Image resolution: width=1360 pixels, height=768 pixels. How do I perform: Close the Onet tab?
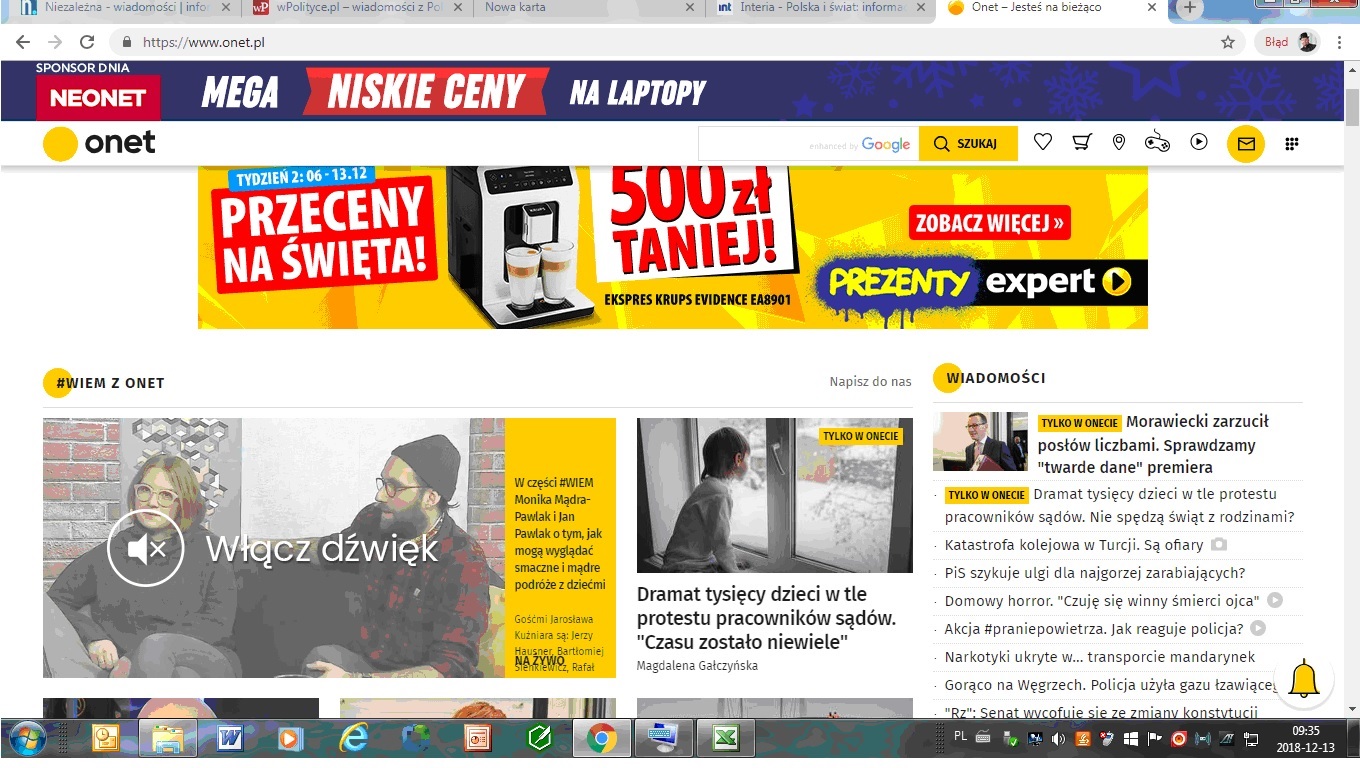(1151, 7)
